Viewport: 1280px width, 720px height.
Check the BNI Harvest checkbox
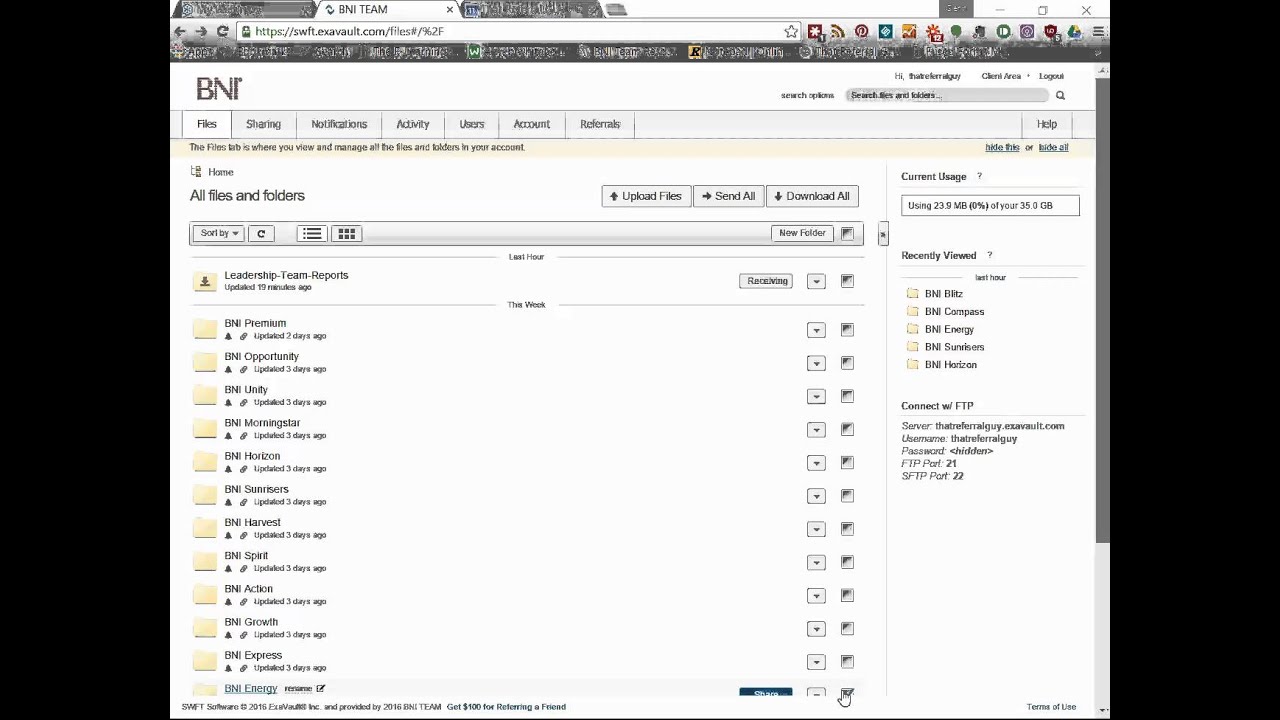[847, 528]
